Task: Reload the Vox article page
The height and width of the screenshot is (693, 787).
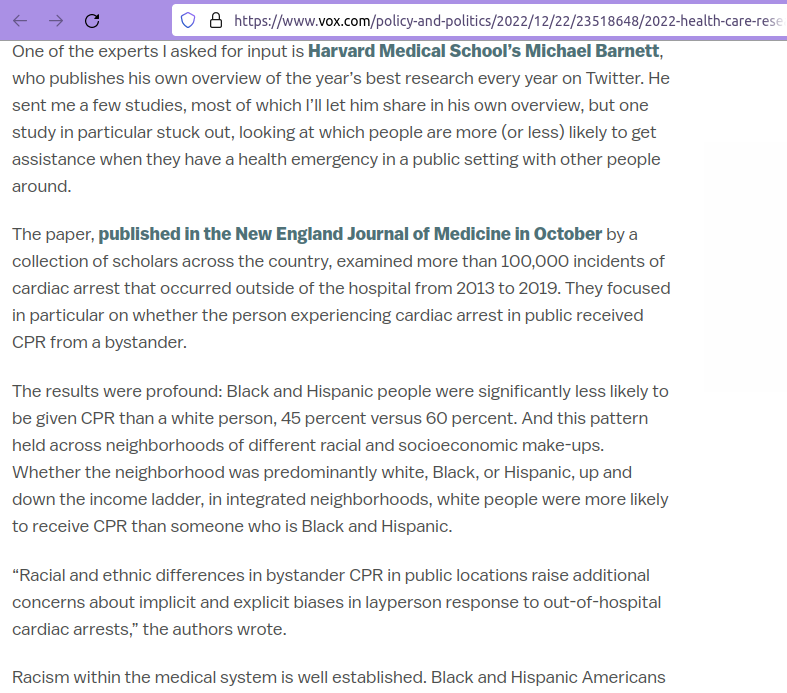Action: coord(92,20)
